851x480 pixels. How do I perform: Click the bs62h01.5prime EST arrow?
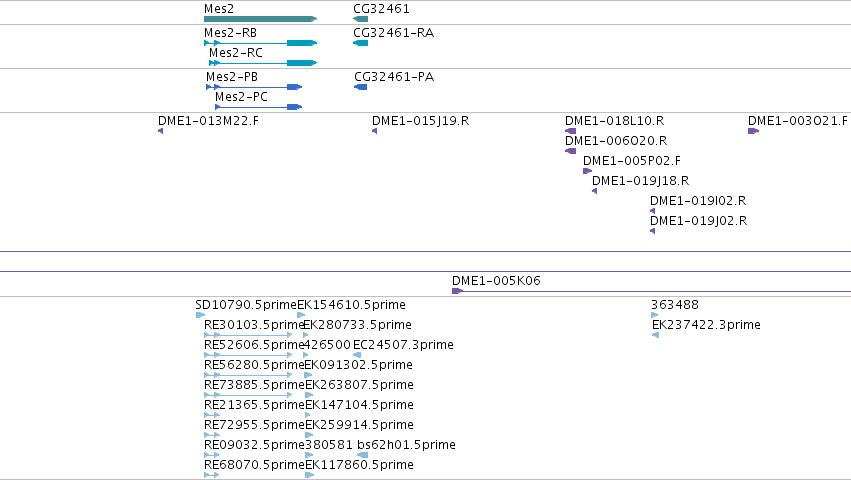tap(363, 455)
